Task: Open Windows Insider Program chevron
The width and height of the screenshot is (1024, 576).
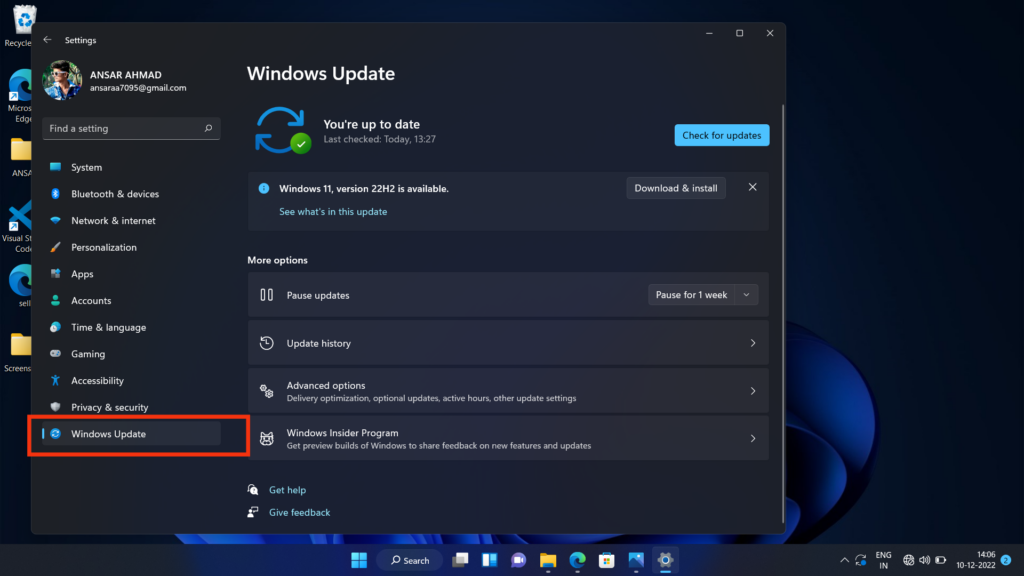Action: click(x=753, y=438)
